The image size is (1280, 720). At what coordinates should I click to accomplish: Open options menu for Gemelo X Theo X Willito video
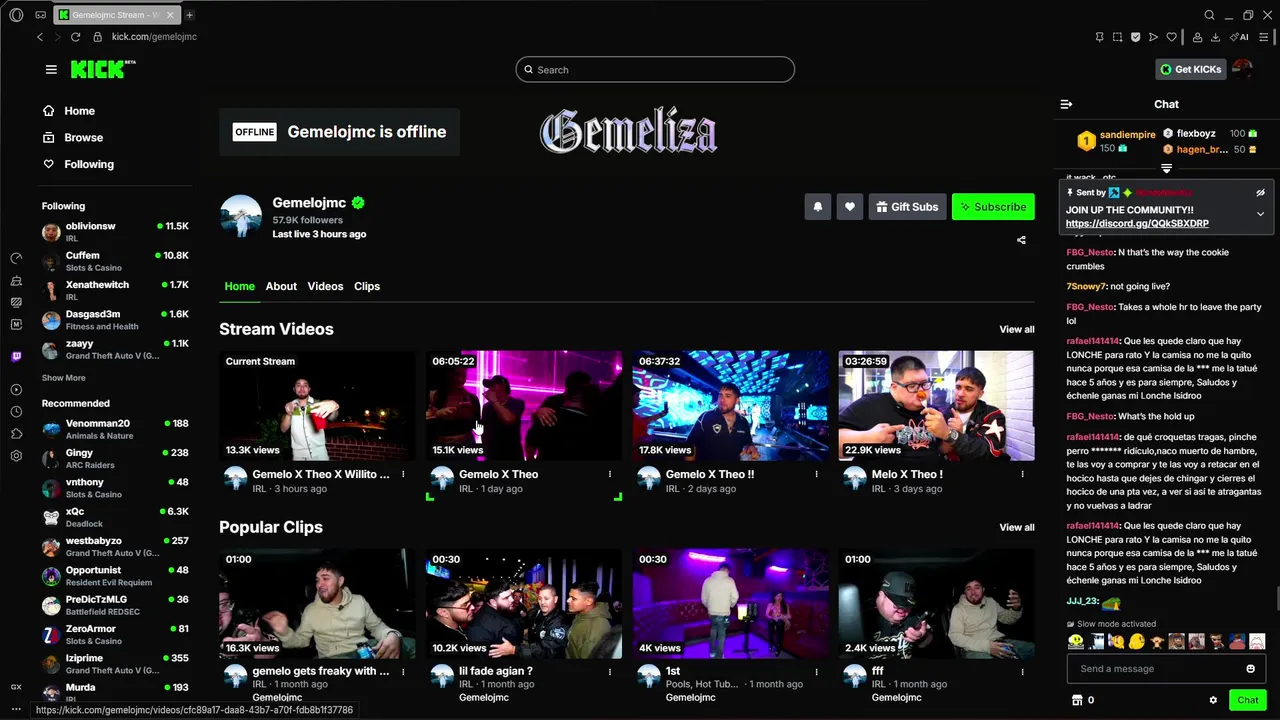click(x=403, y=475)
